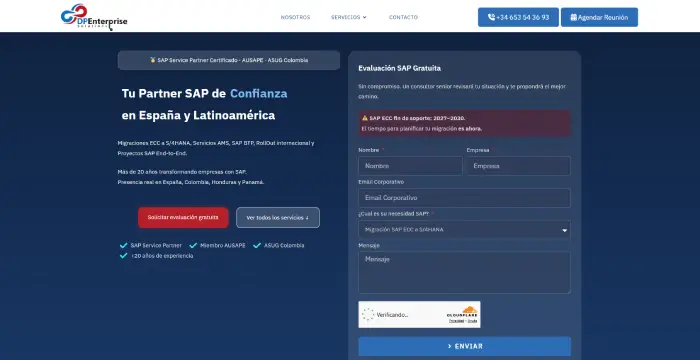The height and width of the screenshot is (360, 700).
Task: Click Solicitar evaluación gratuita button
Action: coord(183,218)
